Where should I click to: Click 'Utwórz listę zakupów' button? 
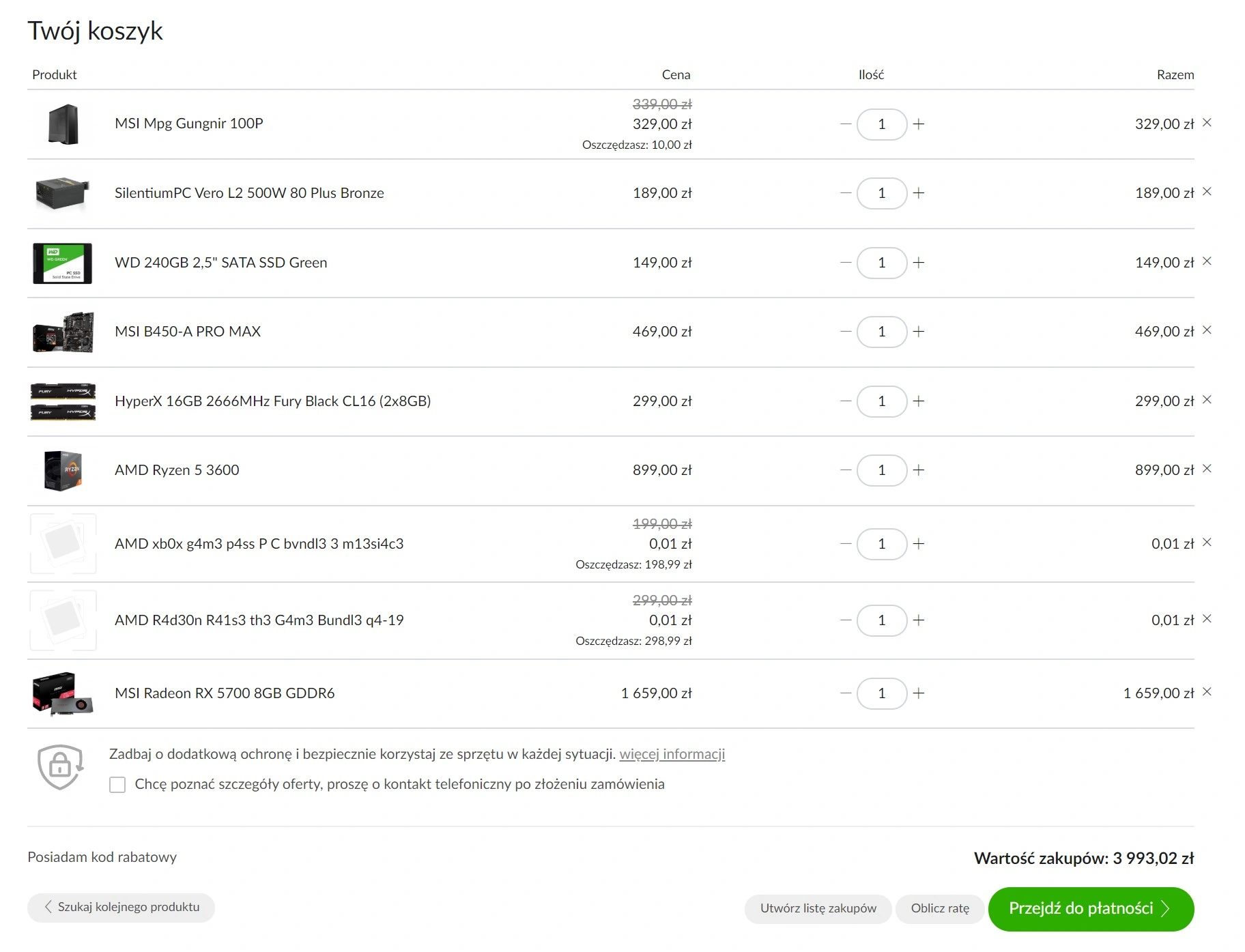click(x=818, y=909)
